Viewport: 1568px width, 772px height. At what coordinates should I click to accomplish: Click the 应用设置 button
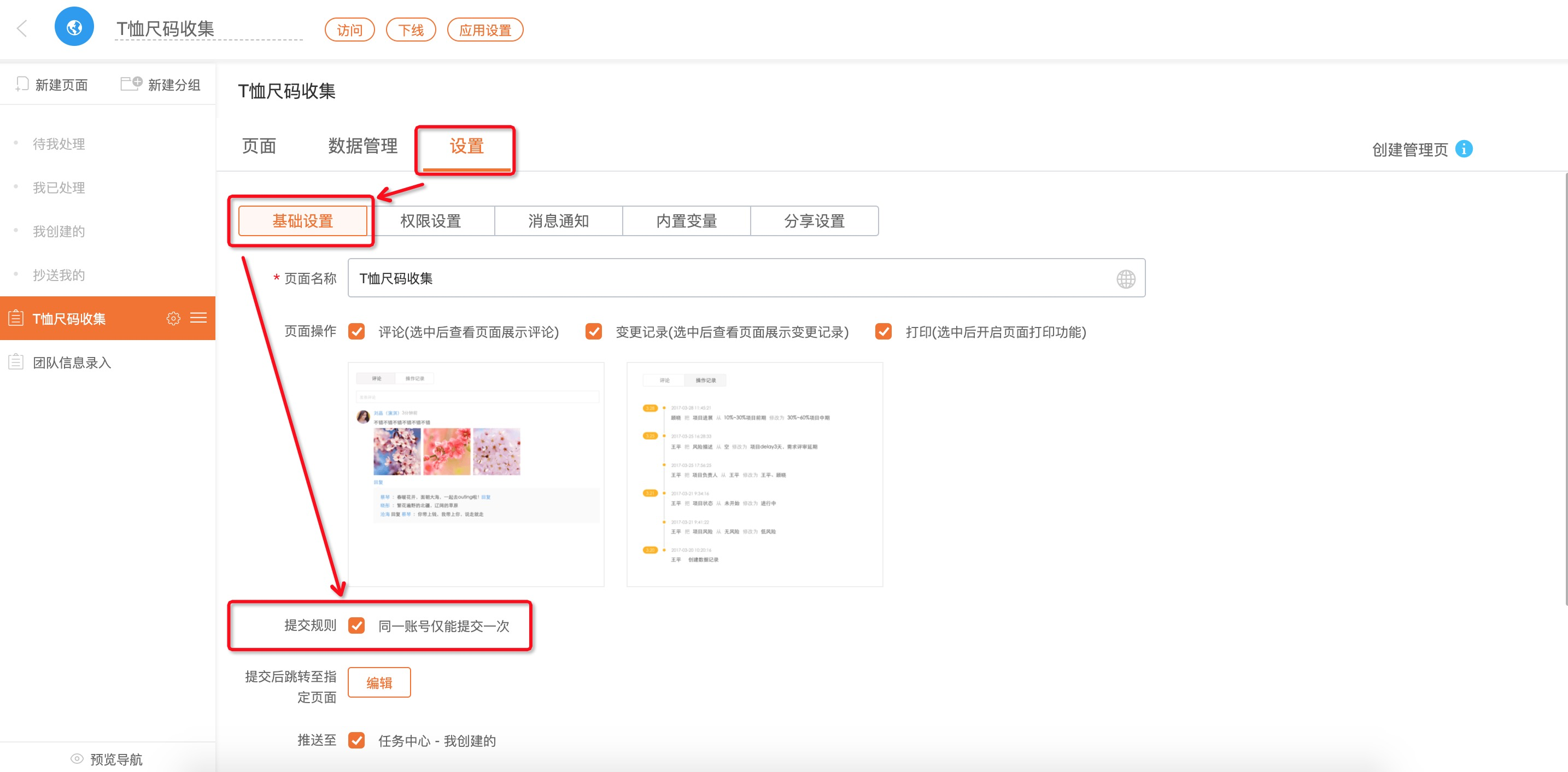pos(484,30)
